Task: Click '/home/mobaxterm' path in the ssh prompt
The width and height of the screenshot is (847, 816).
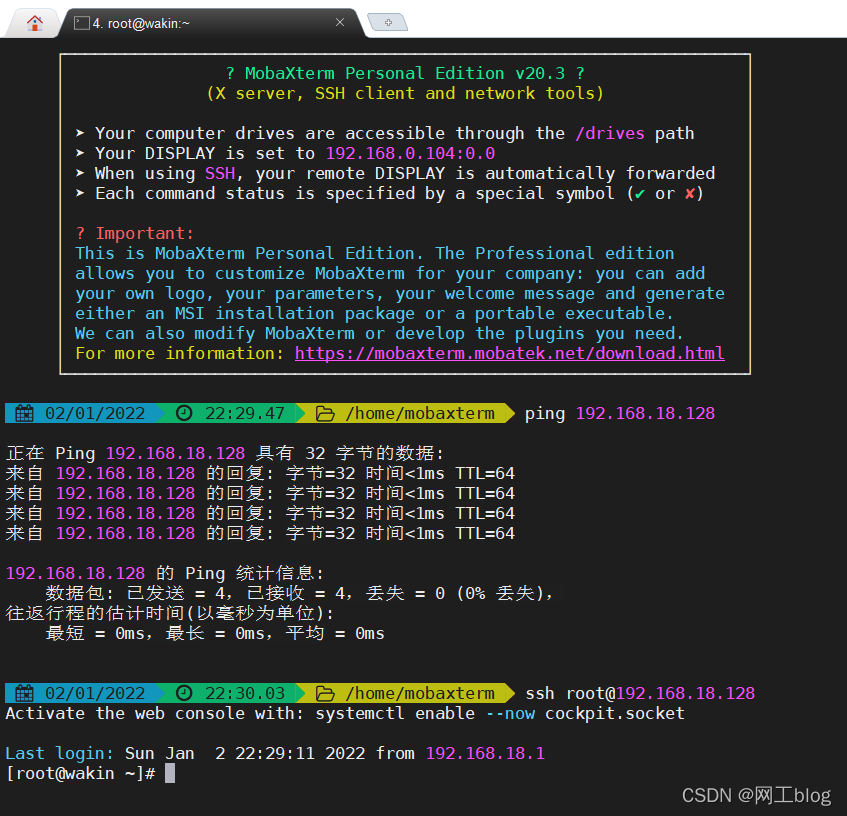Action: click(420, 693)
